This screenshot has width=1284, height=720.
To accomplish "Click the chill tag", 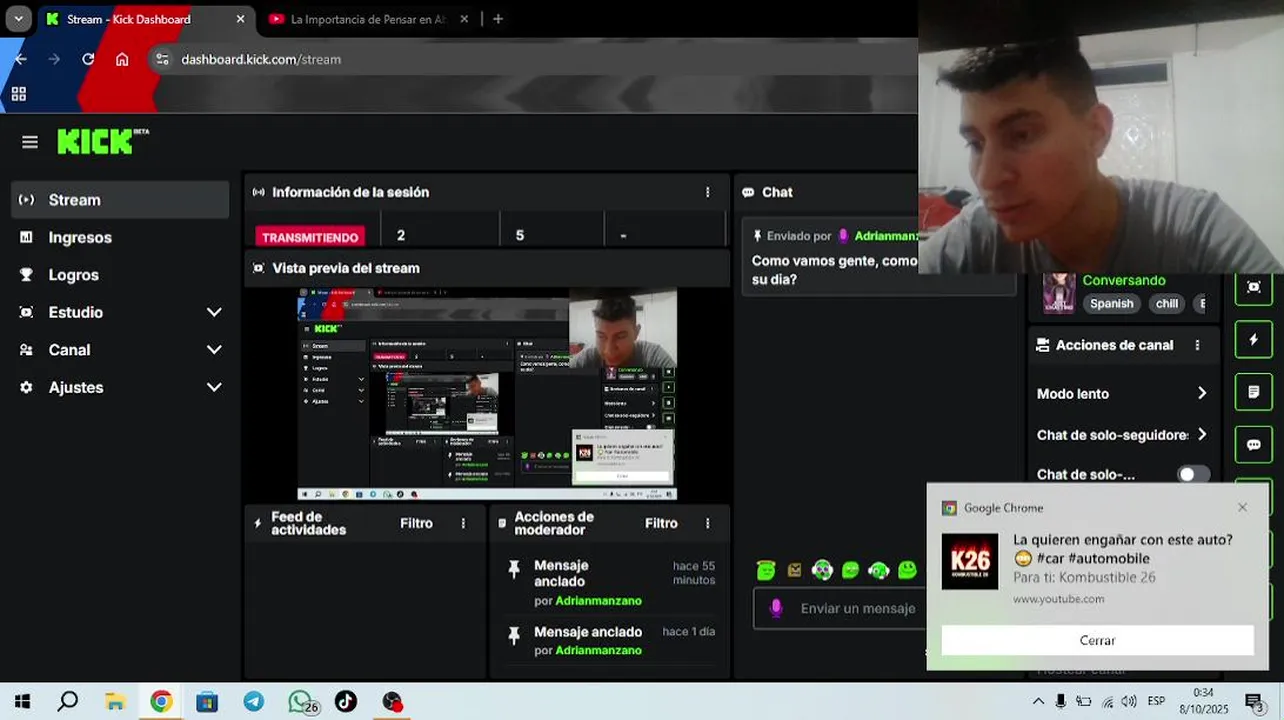I will point(1167,304).
